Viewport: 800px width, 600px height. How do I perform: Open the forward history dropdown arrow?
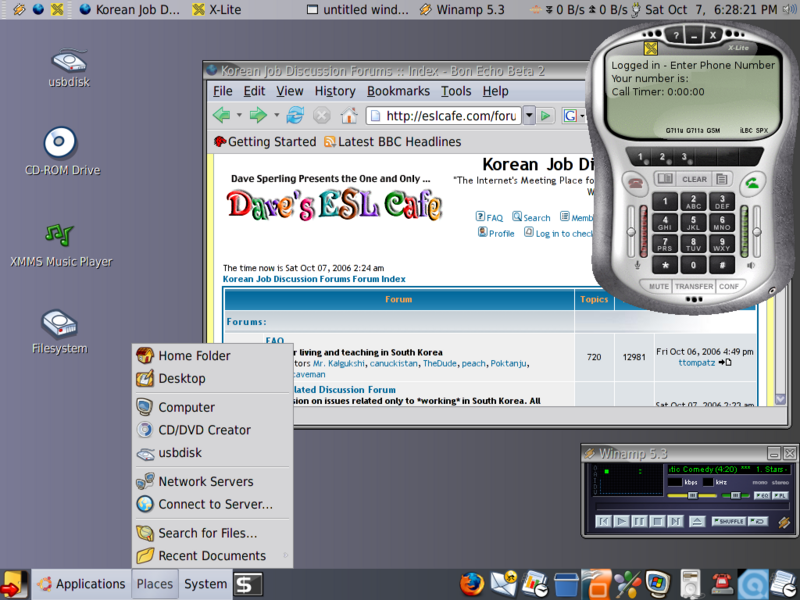click(276, 115)
